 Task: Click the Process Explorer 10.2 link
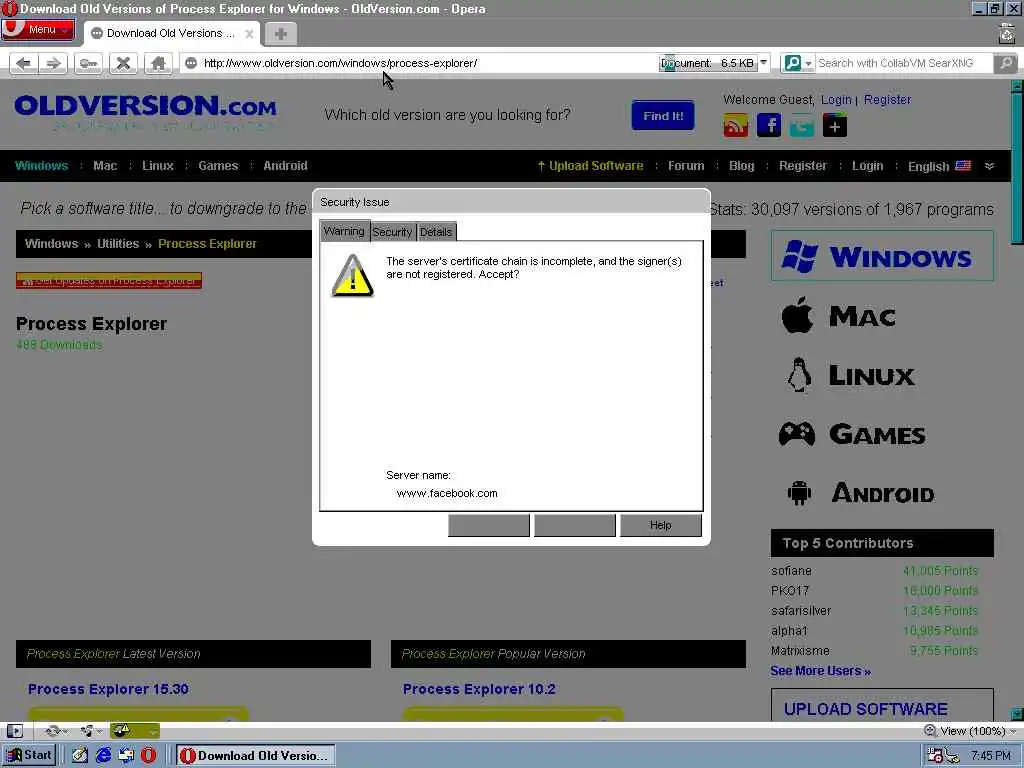point(479,689)
